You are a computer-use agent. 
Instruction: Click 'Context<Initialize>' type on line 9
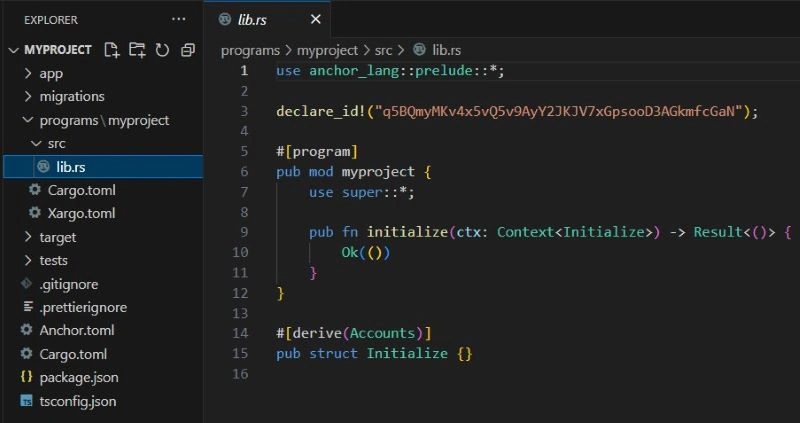point(575,232)
